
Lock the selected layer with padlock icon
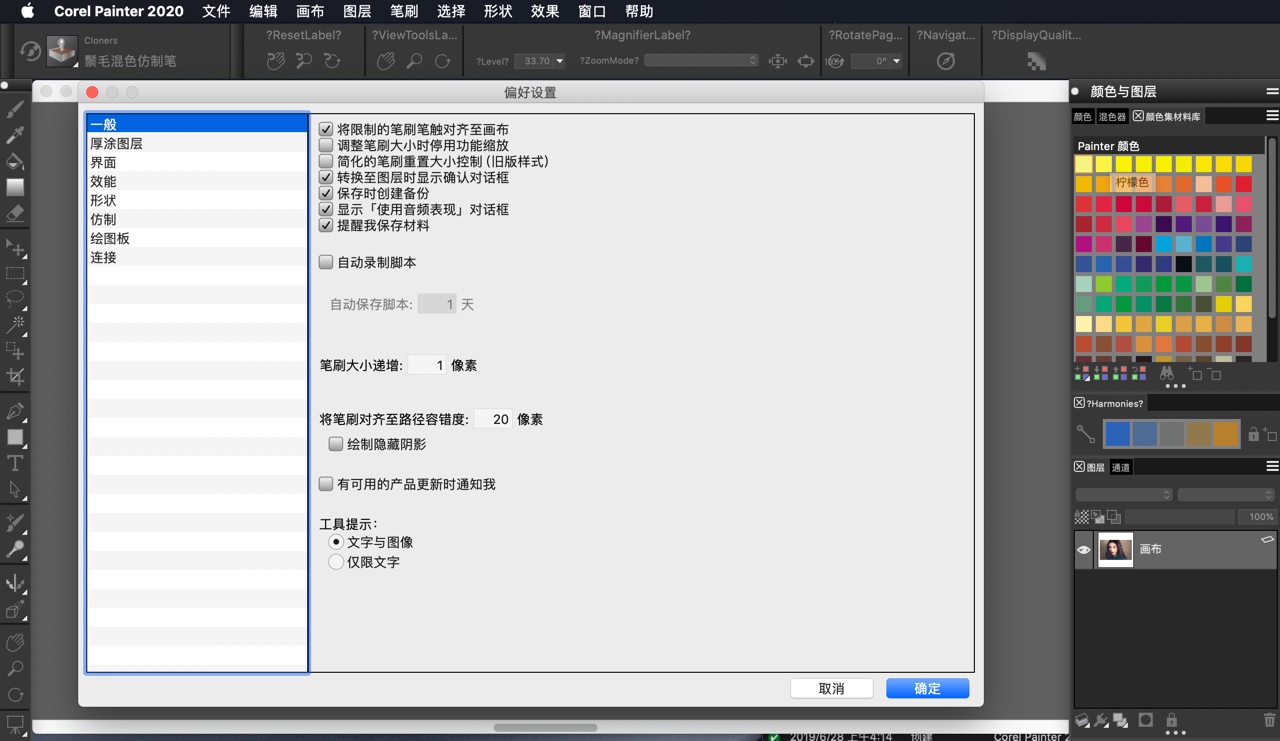(1172, 722)
